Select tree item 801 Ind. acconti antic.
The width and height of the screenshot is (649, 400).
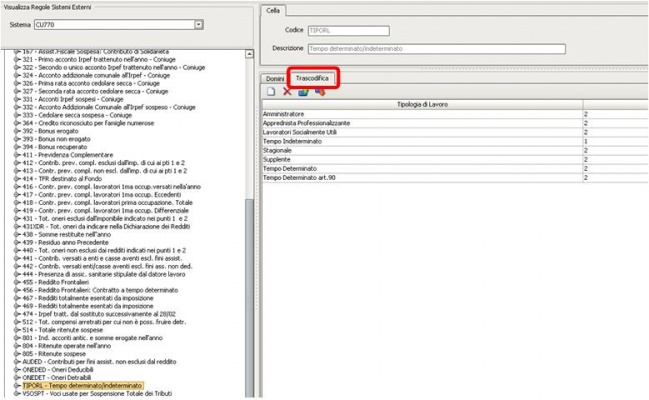[x=92, y=338]
